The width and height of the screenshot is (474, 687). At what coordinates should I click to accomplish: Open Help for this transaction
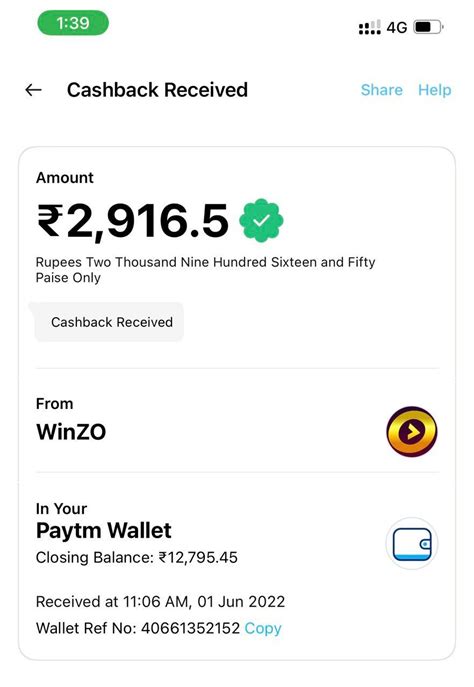pyautogui.click(x=435, y=90)
